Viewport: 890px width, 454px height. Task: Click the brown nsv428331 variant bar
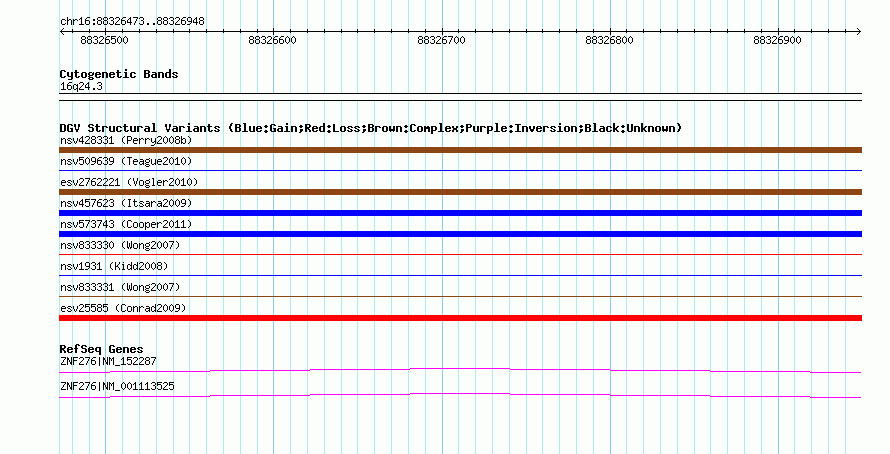pos(460,150)
